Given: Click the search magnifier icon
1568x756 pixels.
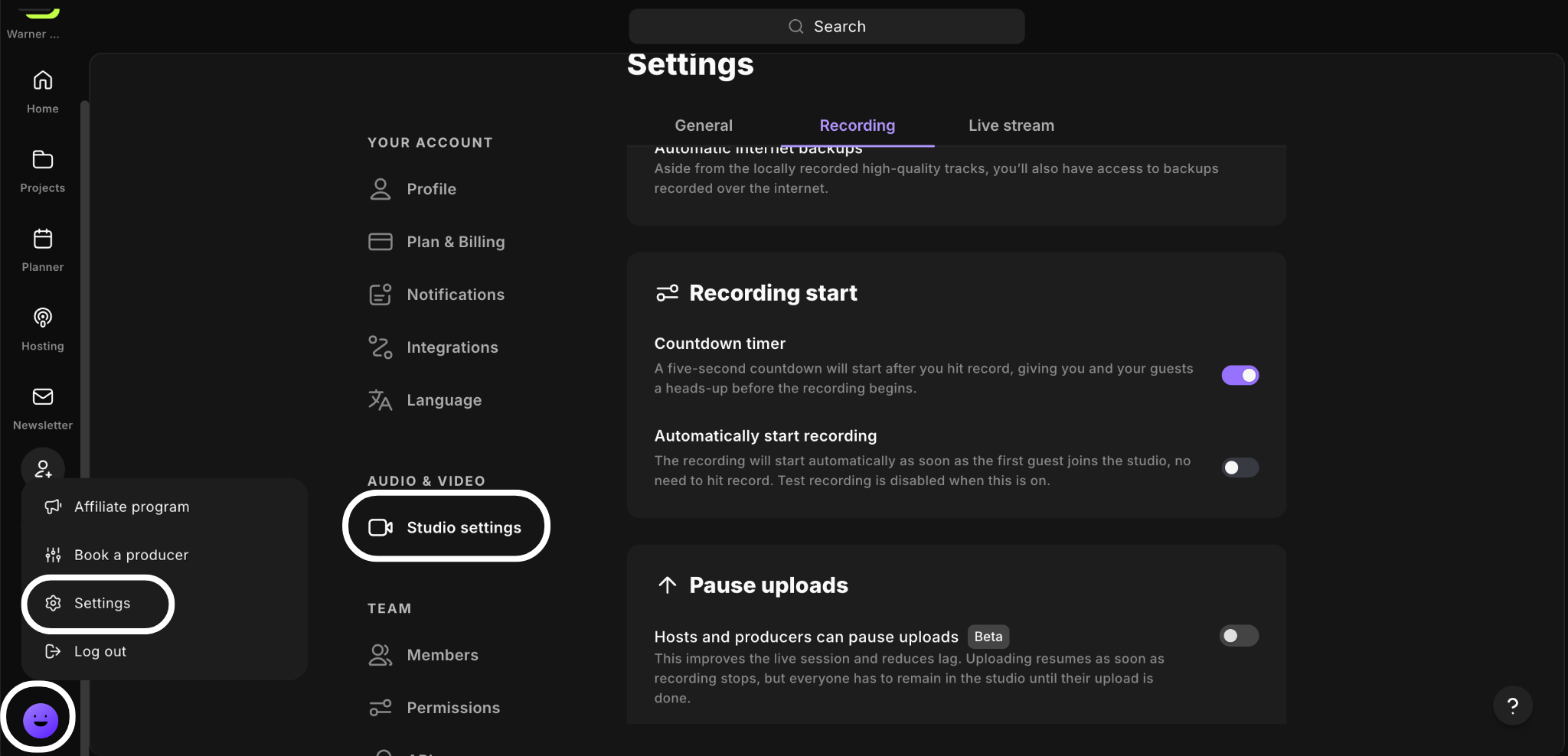Looking at the screenshot, I should tap(796, 26).
